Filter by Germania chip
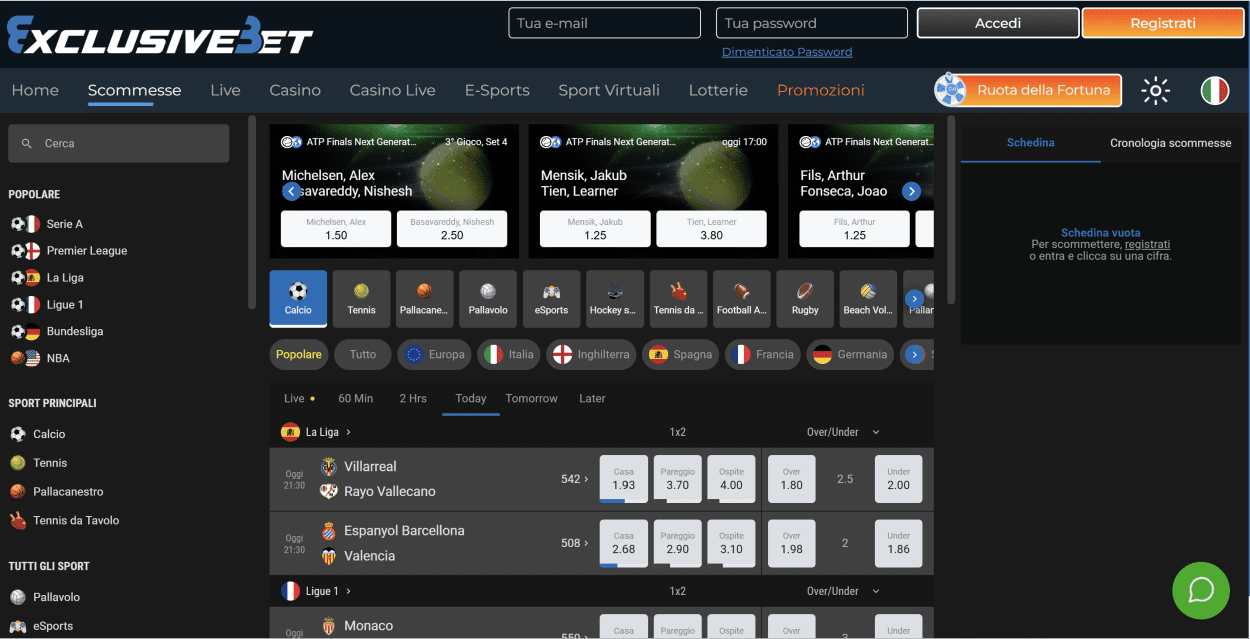This screenshot has height=639, width=1250. tap(850, 354)
